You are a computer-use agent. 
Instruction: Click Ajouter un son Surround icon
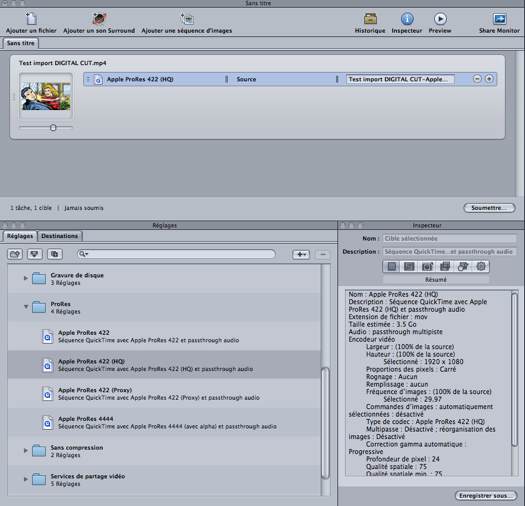tap(99, 19)
